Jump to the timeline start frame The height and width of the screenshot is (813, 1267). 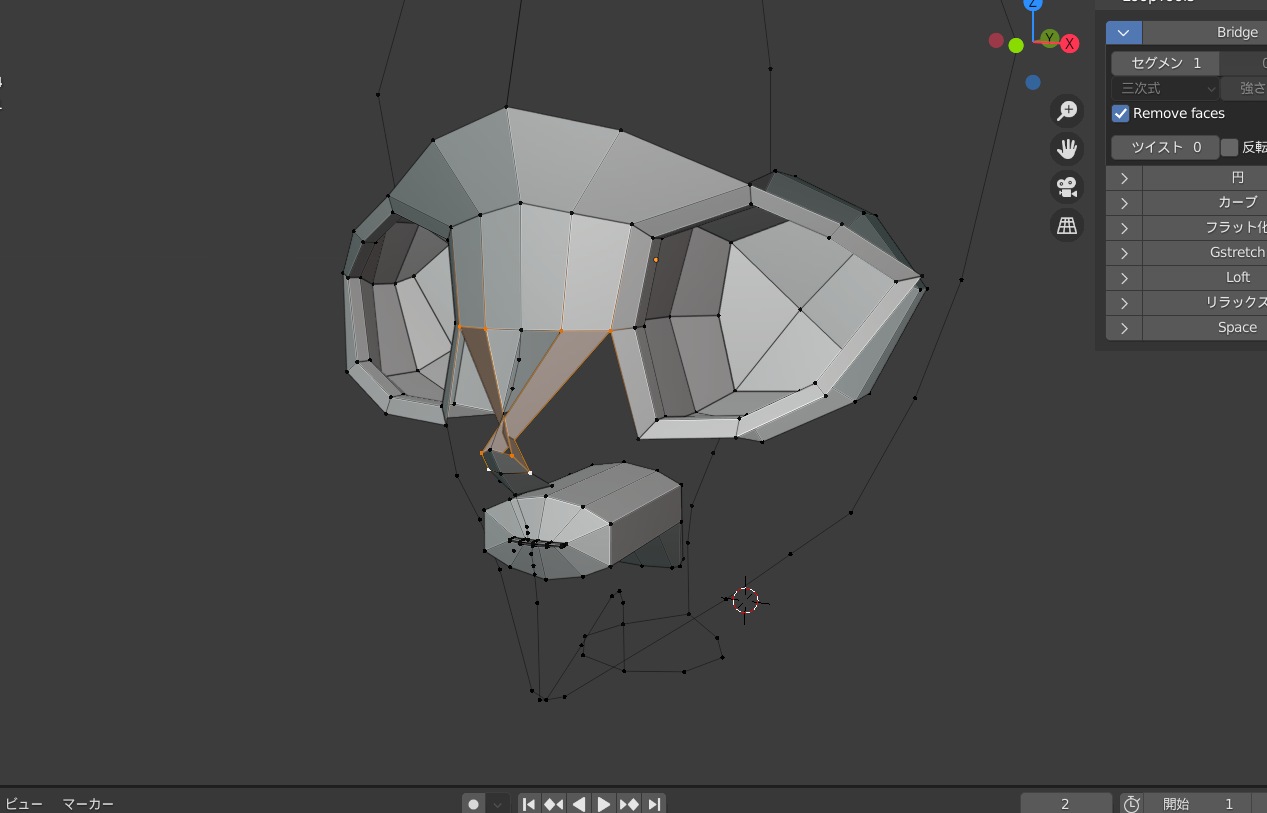coord(529,804)
